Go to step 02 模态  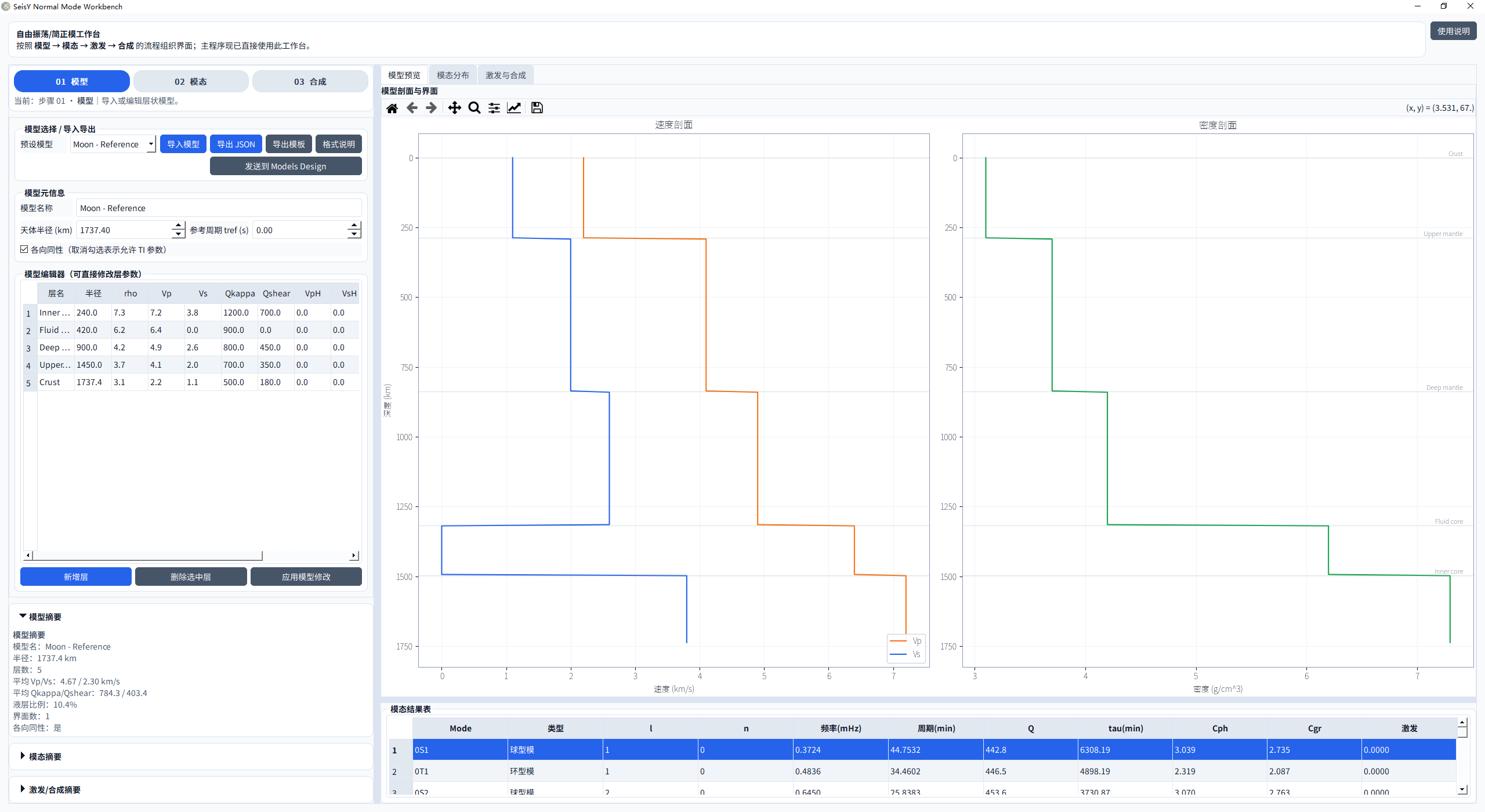[191, 81]
